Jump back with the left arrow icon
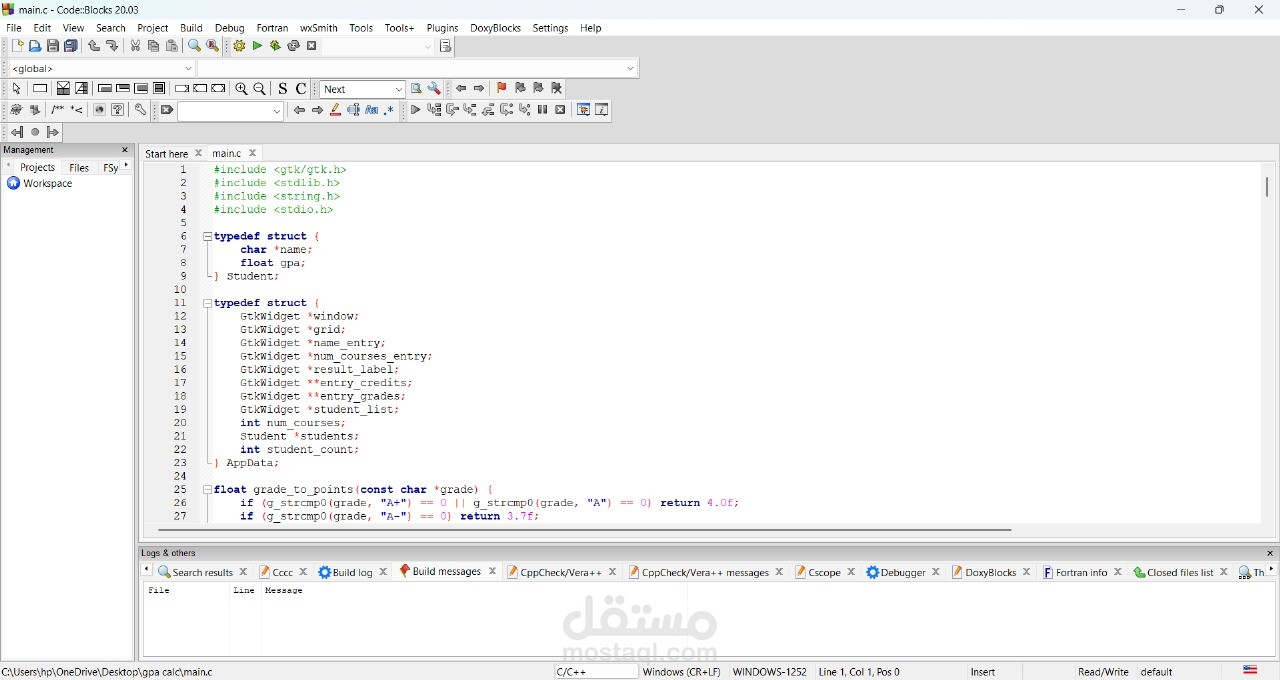Screen dimensions: 1280x680 [x=461, y=89]
